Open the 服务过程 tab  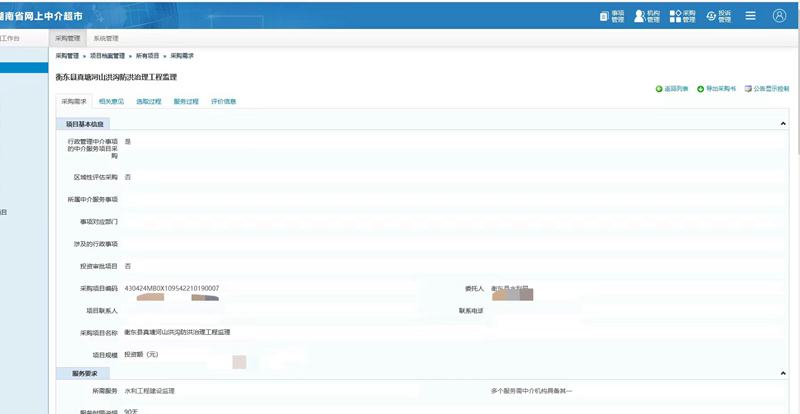[186, 102]
